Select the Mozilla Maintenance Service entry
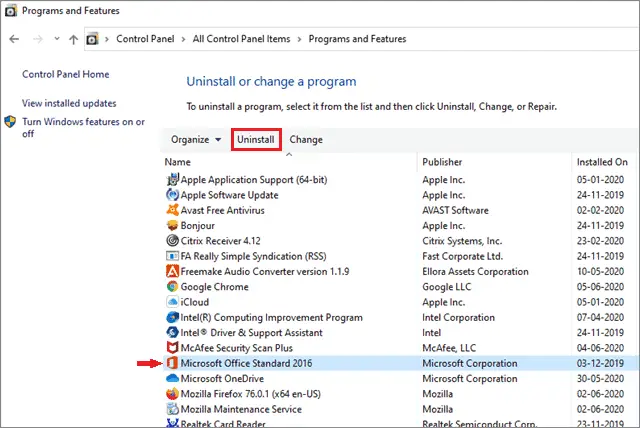Image resolution: width=640 pixels, height=428 pixels. point(400,409)
